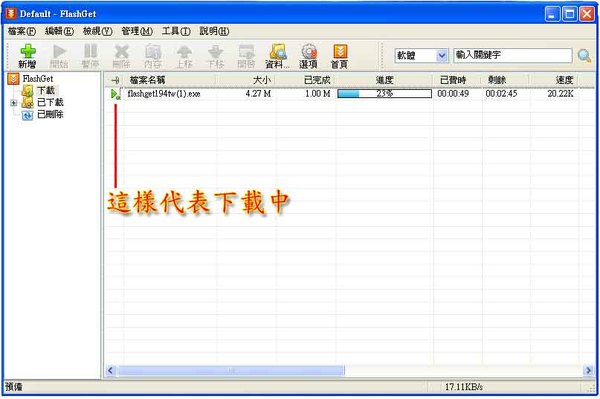The image size is (600, 399).
Task: Select file flashget194tw(1).exe
Action: point(164,94)
